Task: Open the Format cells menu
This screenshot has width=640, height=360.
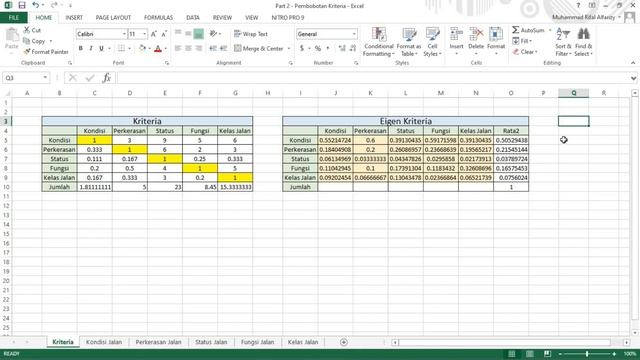Action: click(496, 41)
